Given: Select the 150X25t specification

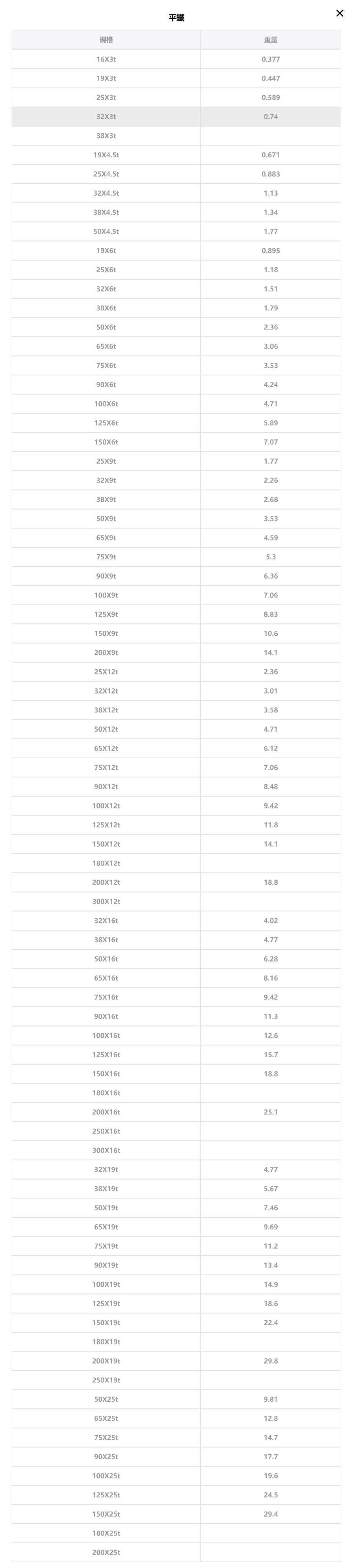Looking at the screenshot, I should pos(106,1514).
